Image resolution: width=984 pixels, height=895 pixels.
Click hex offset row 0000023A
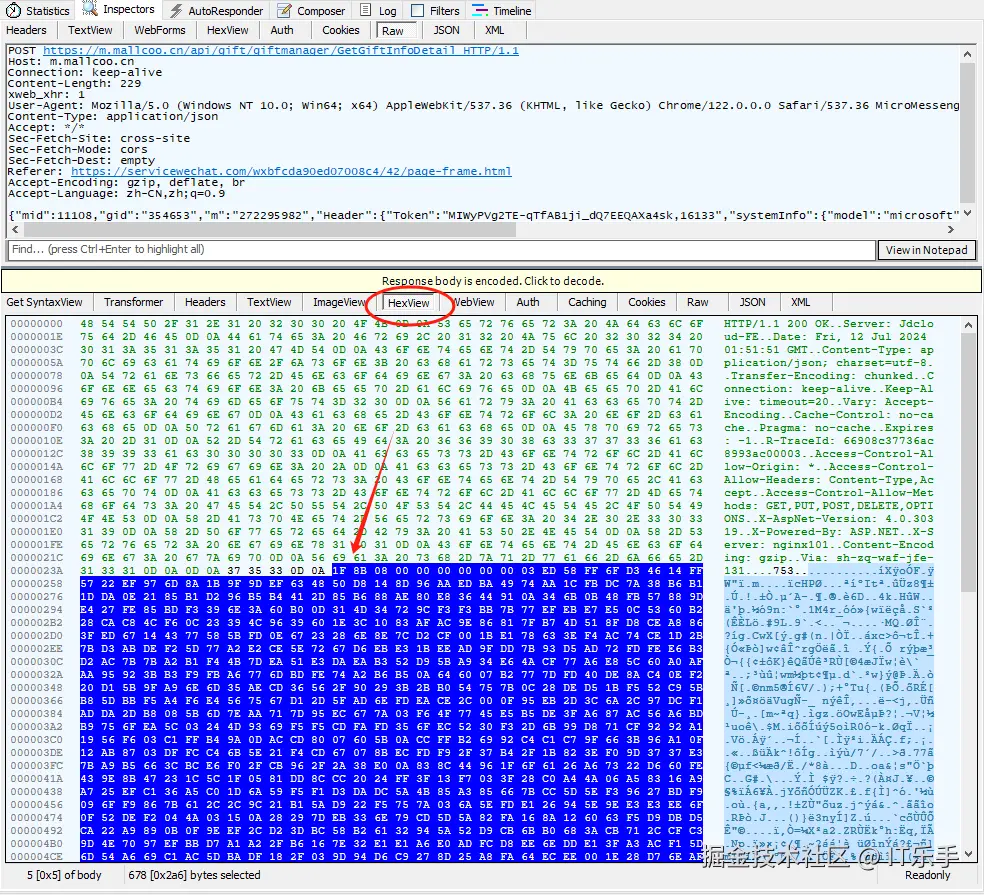(36, 571)
